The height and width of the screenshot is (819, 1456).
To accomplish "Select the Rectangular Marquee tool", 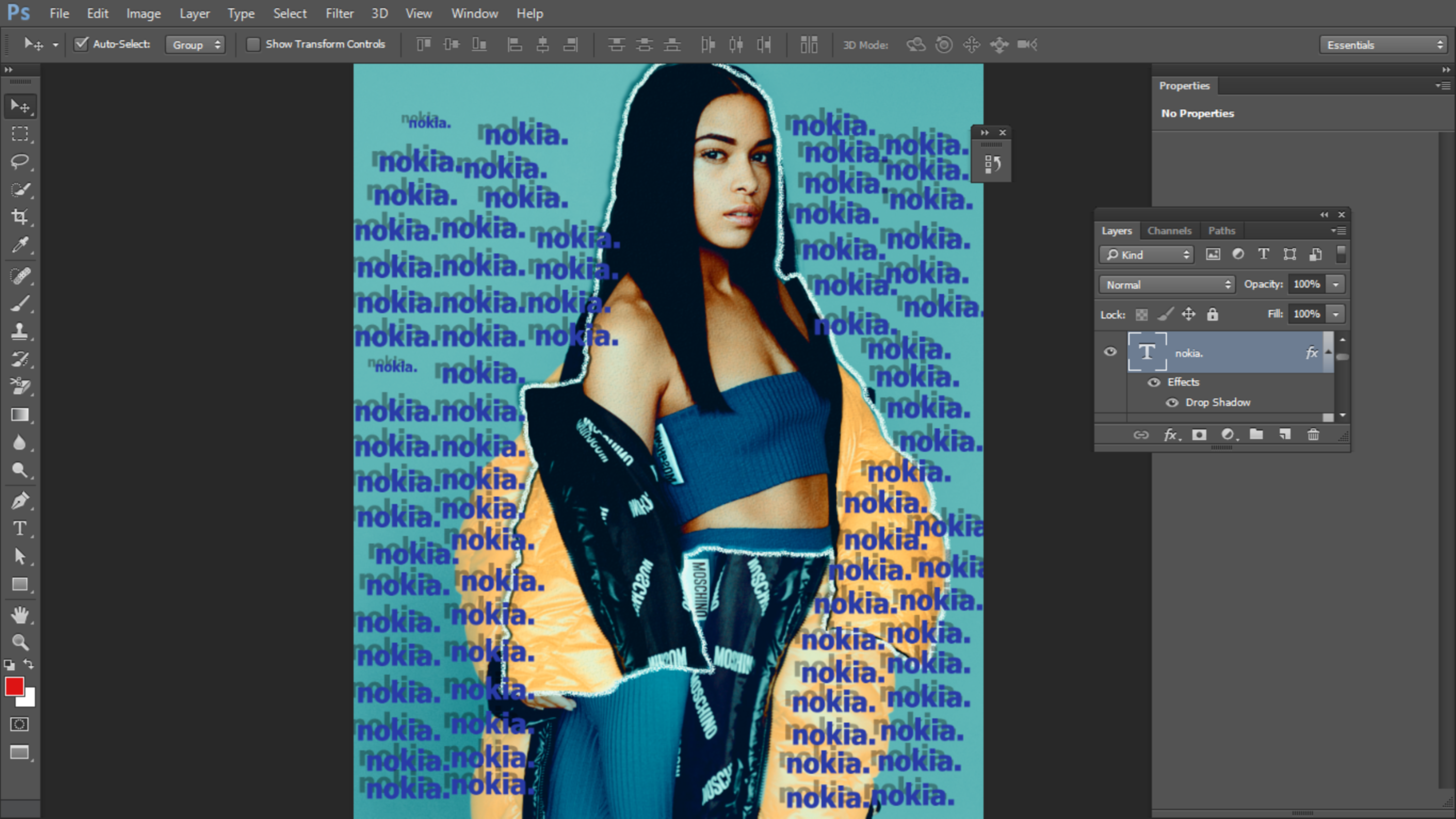I will coord(20,134).
